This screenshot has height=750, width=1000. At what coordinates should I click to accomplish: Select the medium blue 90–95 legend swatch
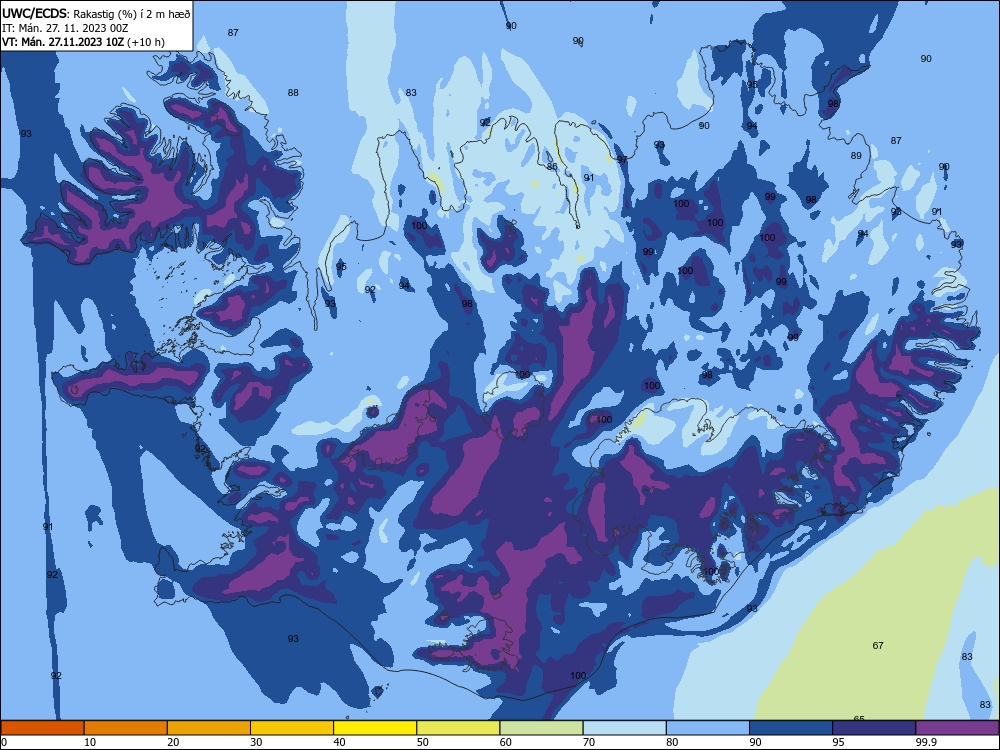point(791,728)
